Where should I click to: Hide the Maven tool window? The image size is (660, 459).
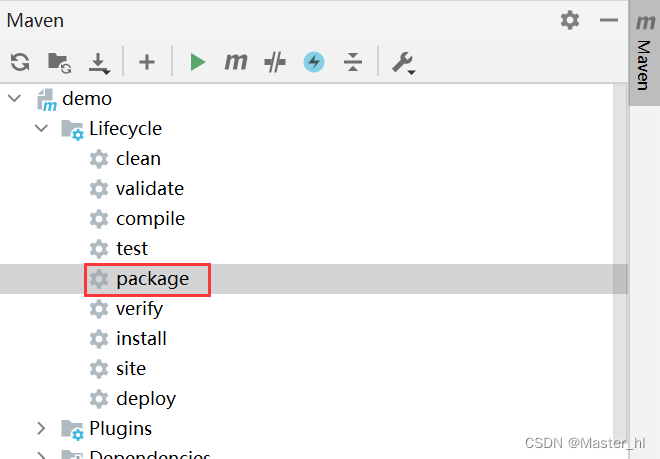[609, 20]
